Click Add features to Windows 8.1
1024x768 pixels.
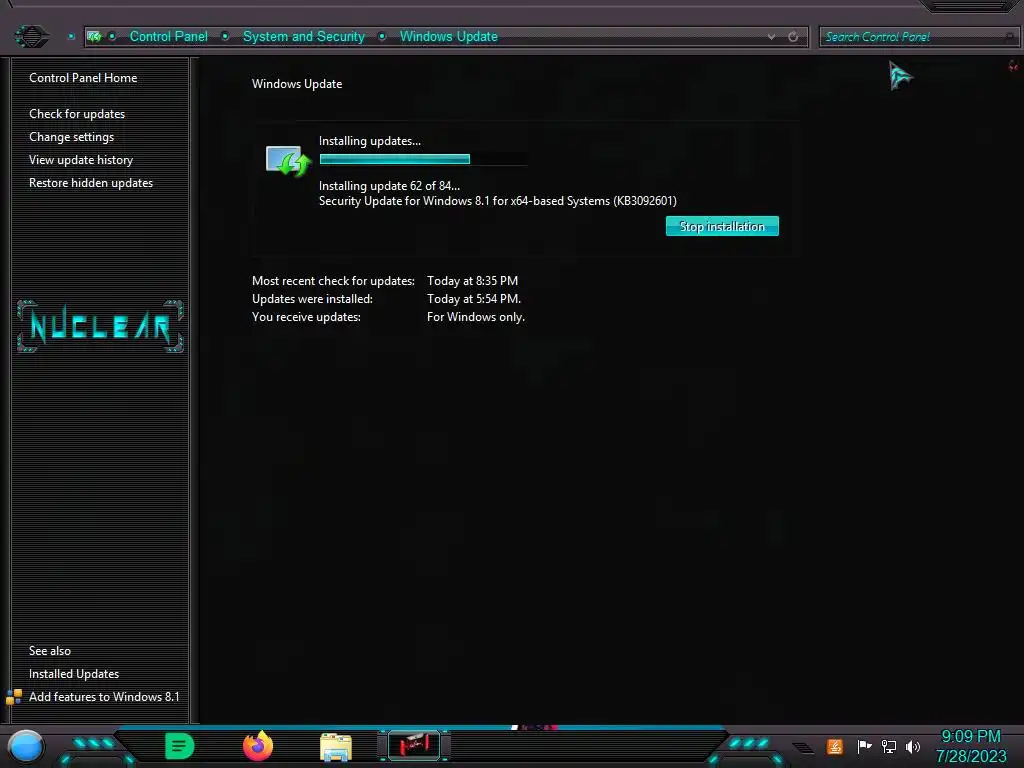click(x=104, y=697)
